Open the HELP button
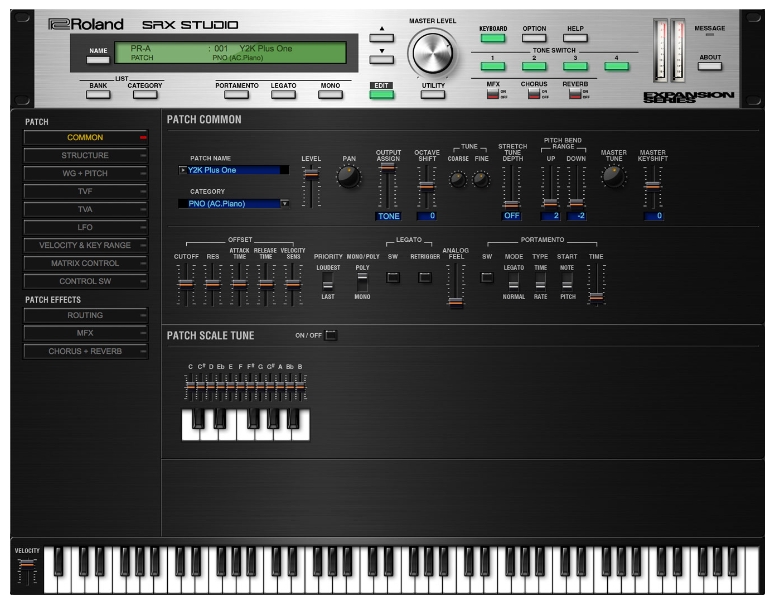The height and width of the screenshot is (603, 771). 575,38
